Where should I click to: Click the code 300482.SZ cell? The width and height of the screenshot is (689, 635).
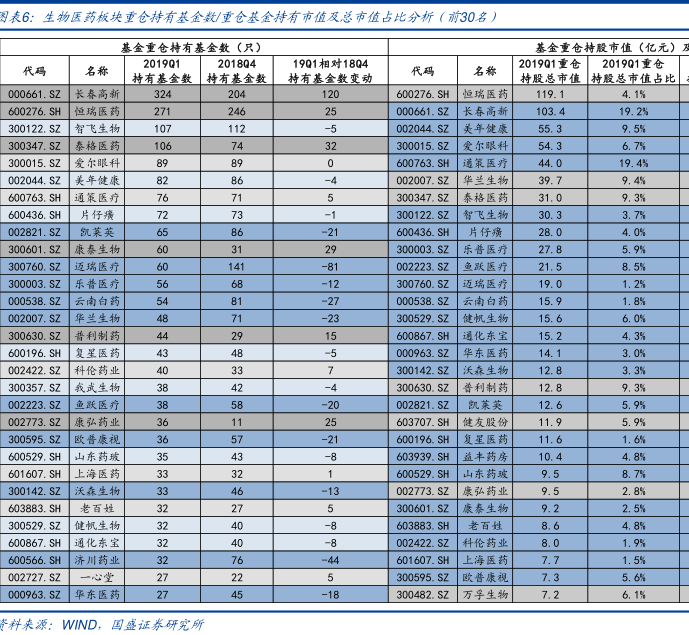[421, 594]
